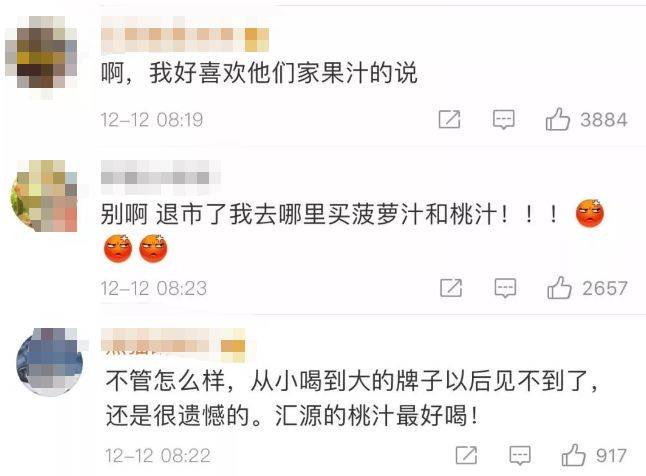Screen dimensions: 646x476
Task: Like the comment with 3884 likes
Action: pos(557,120)
